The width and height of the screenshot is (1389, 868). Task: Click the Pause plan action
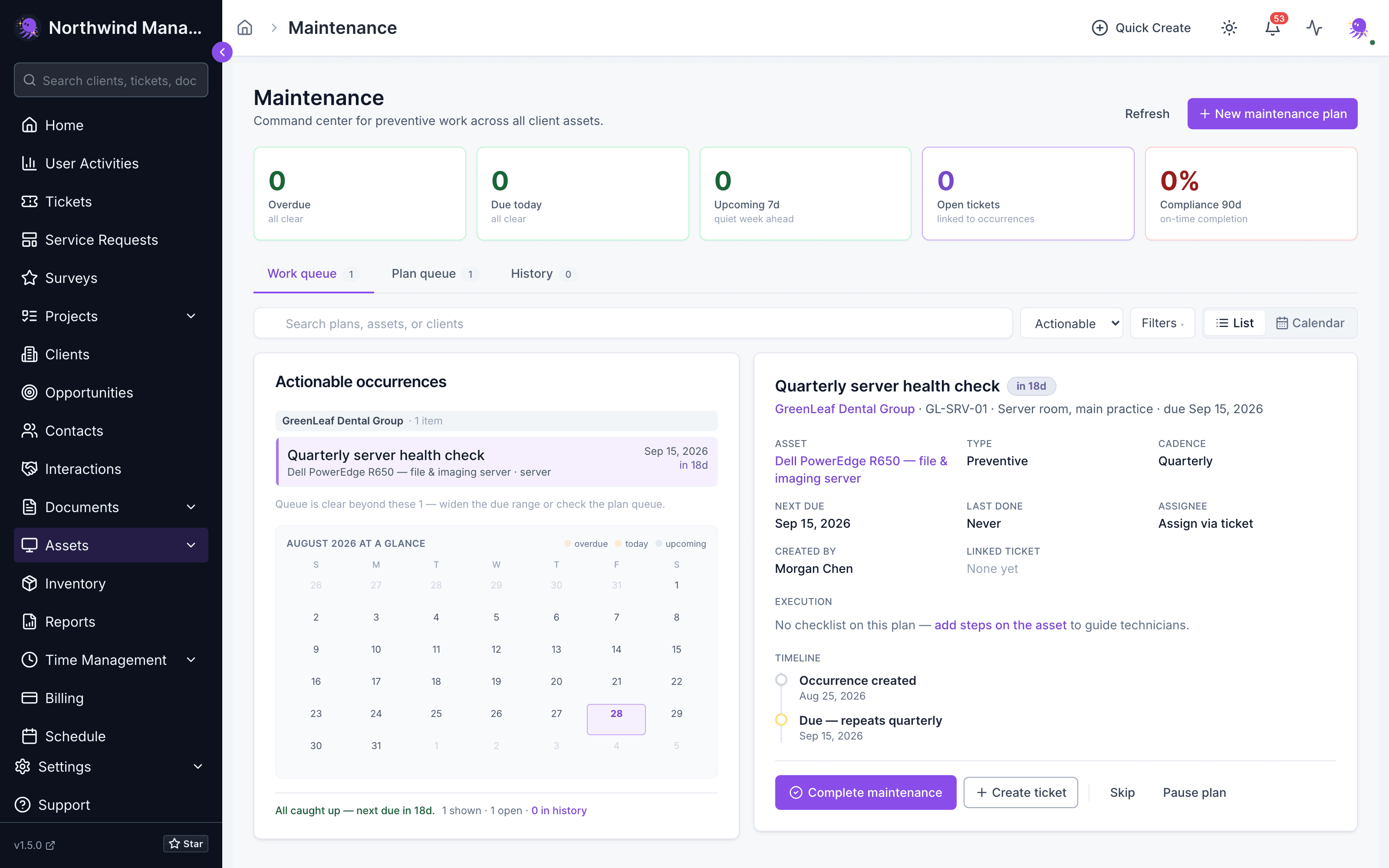tap(1195, 792)
